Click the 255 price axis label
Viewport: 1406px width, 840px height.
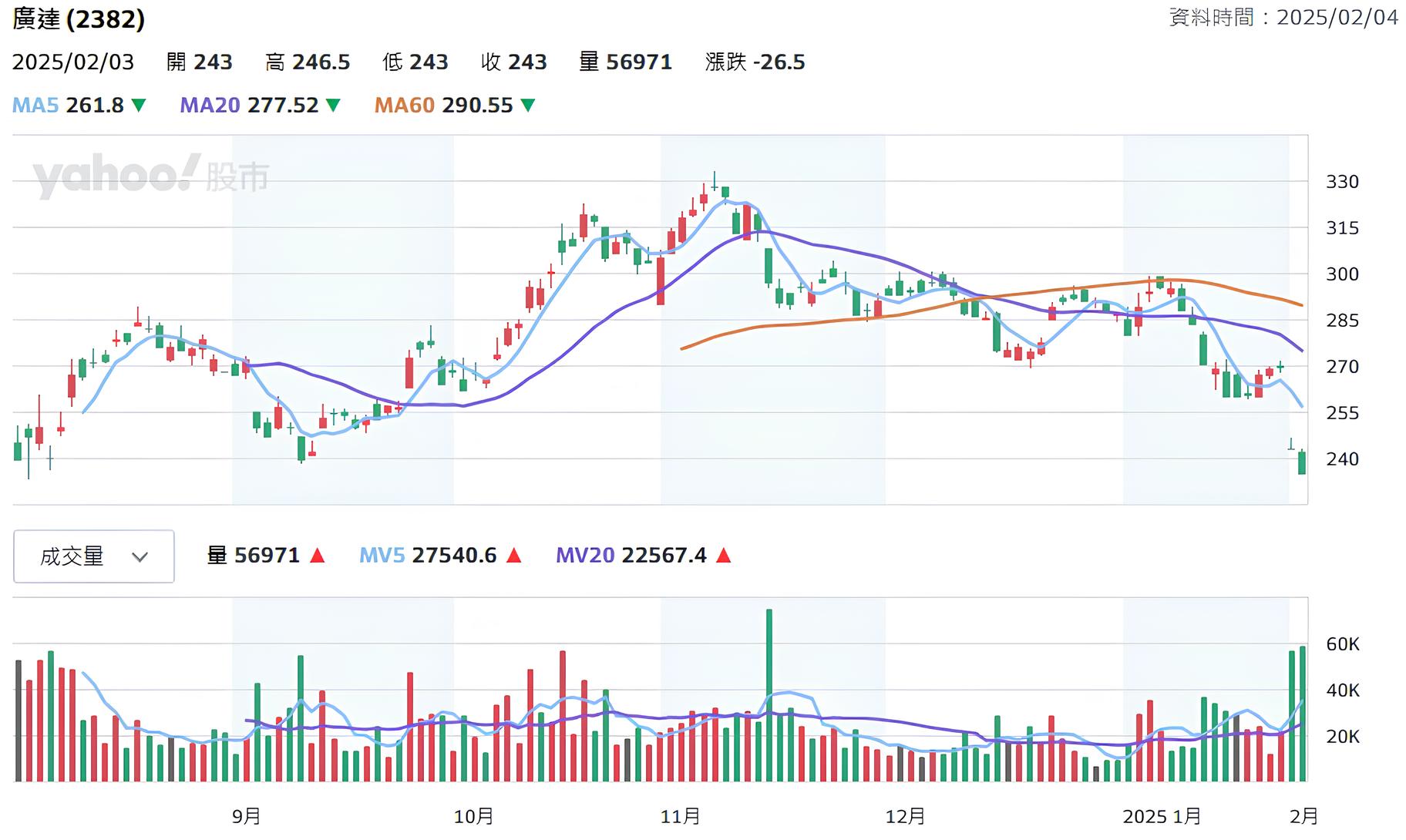pos(1342,413)
